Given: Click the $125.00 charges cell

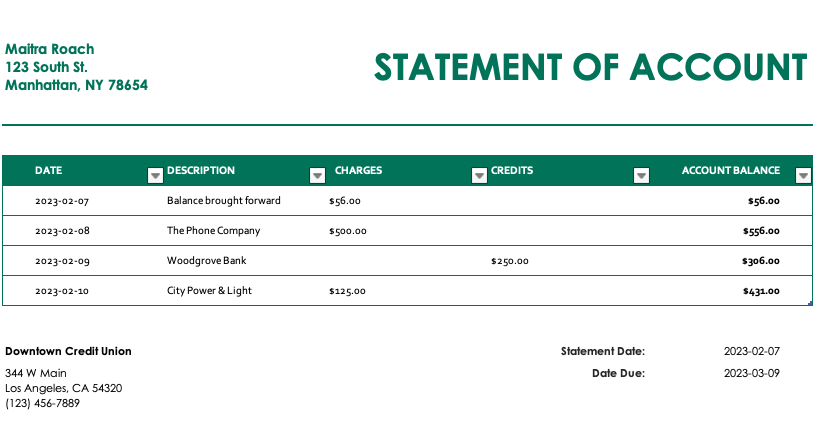Looking at the screenshot, I should (x=348, y=291).
